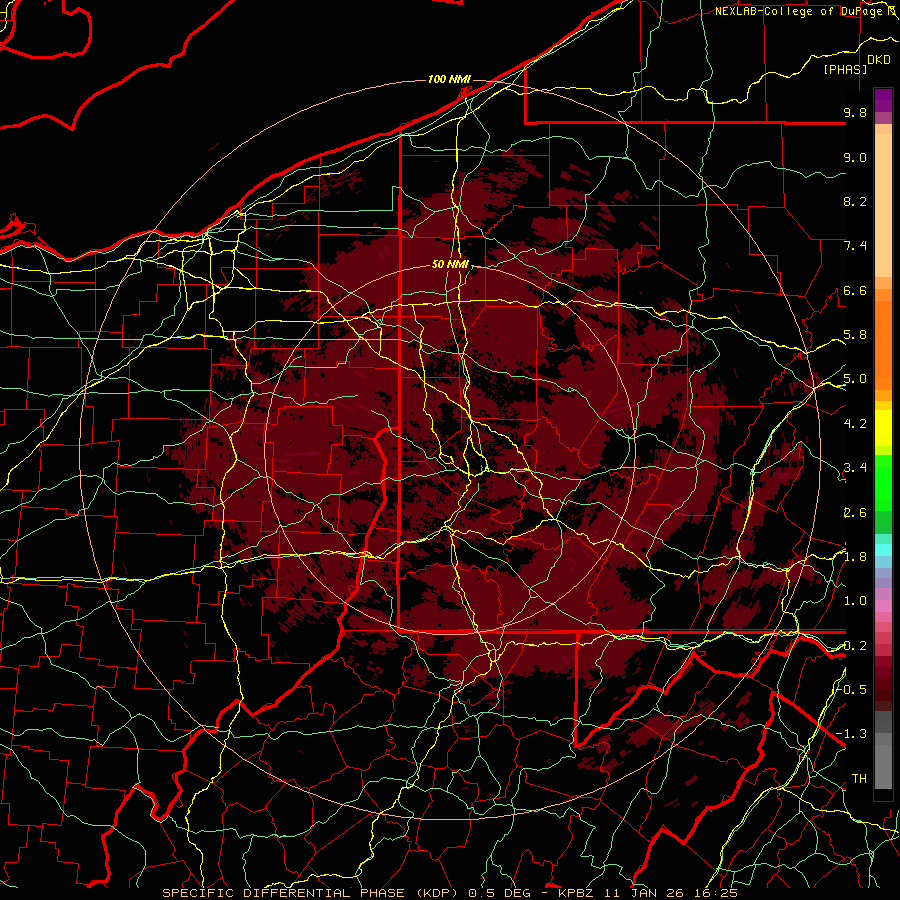The image size is (900, 900).
Task: Click the 4.2 value on the color scale
Action: pyautogui.click(x=855, y=424)
